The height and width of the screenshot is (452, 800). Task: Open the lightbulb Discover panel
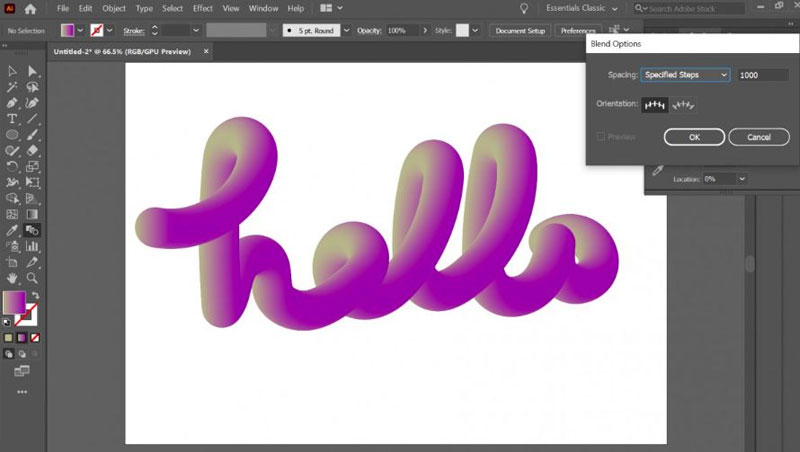[523, 8]
